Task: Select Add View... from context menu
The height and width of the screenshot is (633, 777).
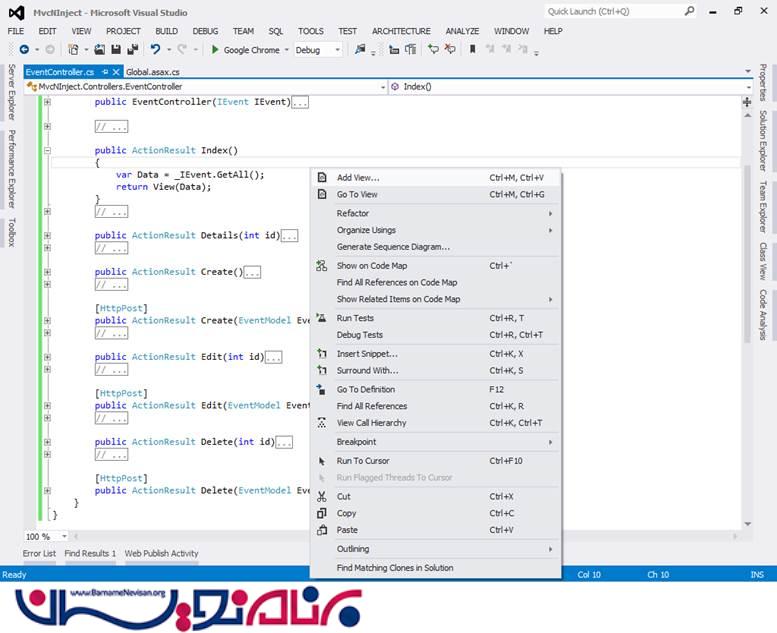Action: (x=358, y=178)
